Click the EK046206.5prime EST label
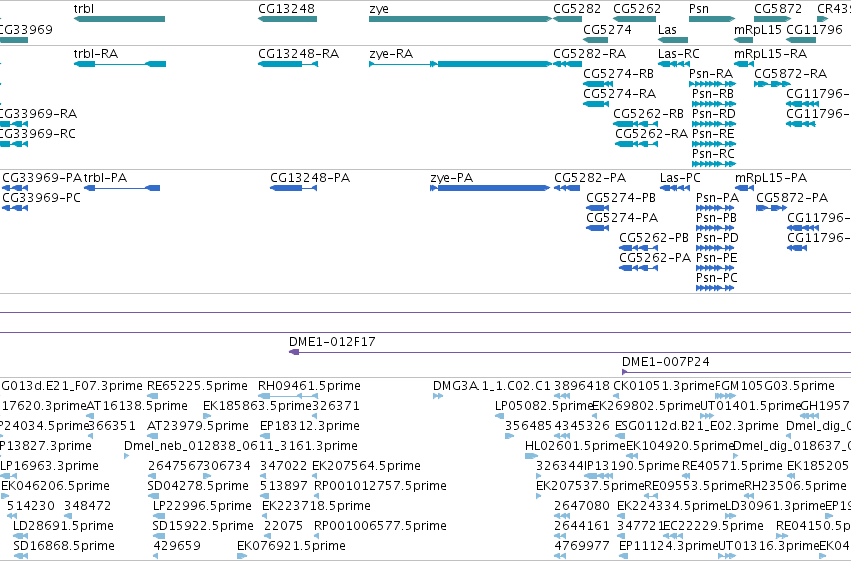851x561 pixels. (x=55, y=486)
